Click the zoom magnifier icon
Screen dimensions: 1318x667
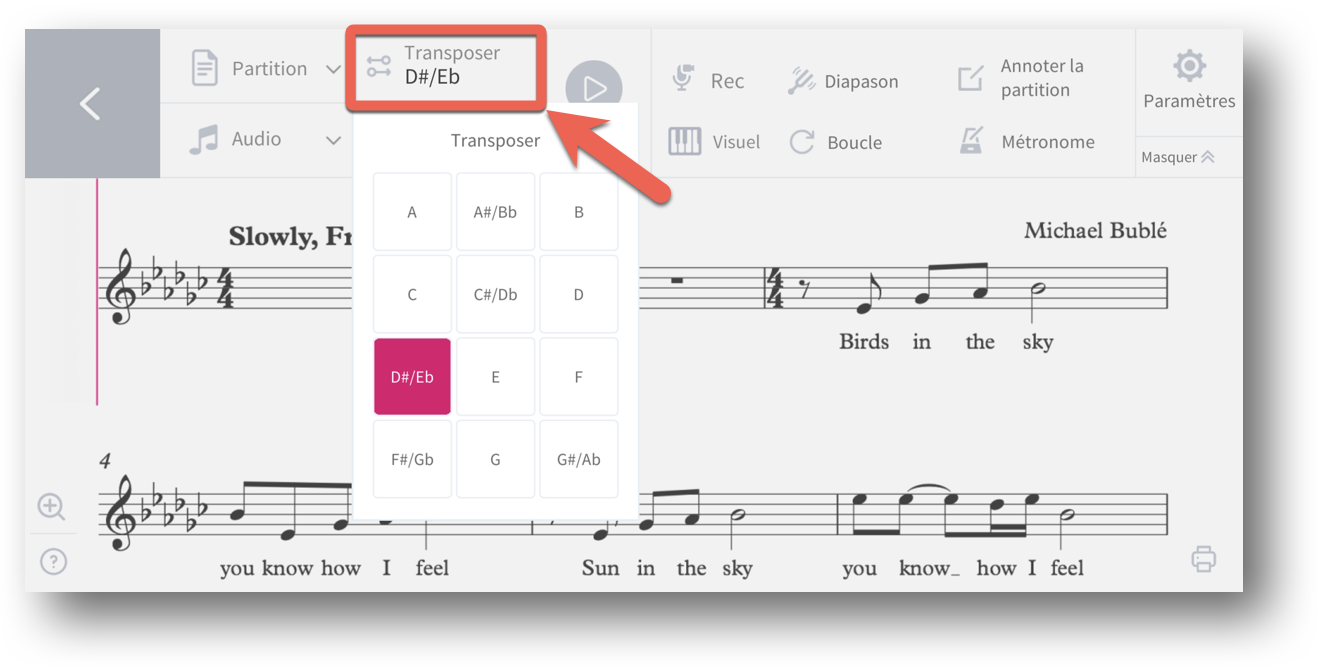click(52, 507)
